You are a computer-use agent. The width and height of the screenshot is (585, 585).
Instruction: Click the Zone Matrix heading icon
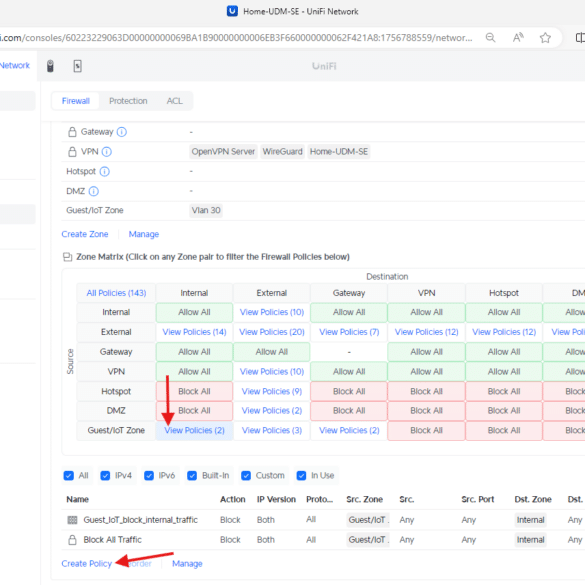click(68, 257)
